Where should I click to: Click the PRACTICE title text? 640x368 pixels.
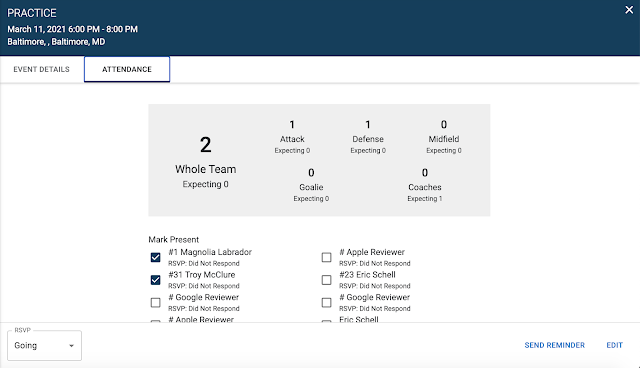coord(32,13)
